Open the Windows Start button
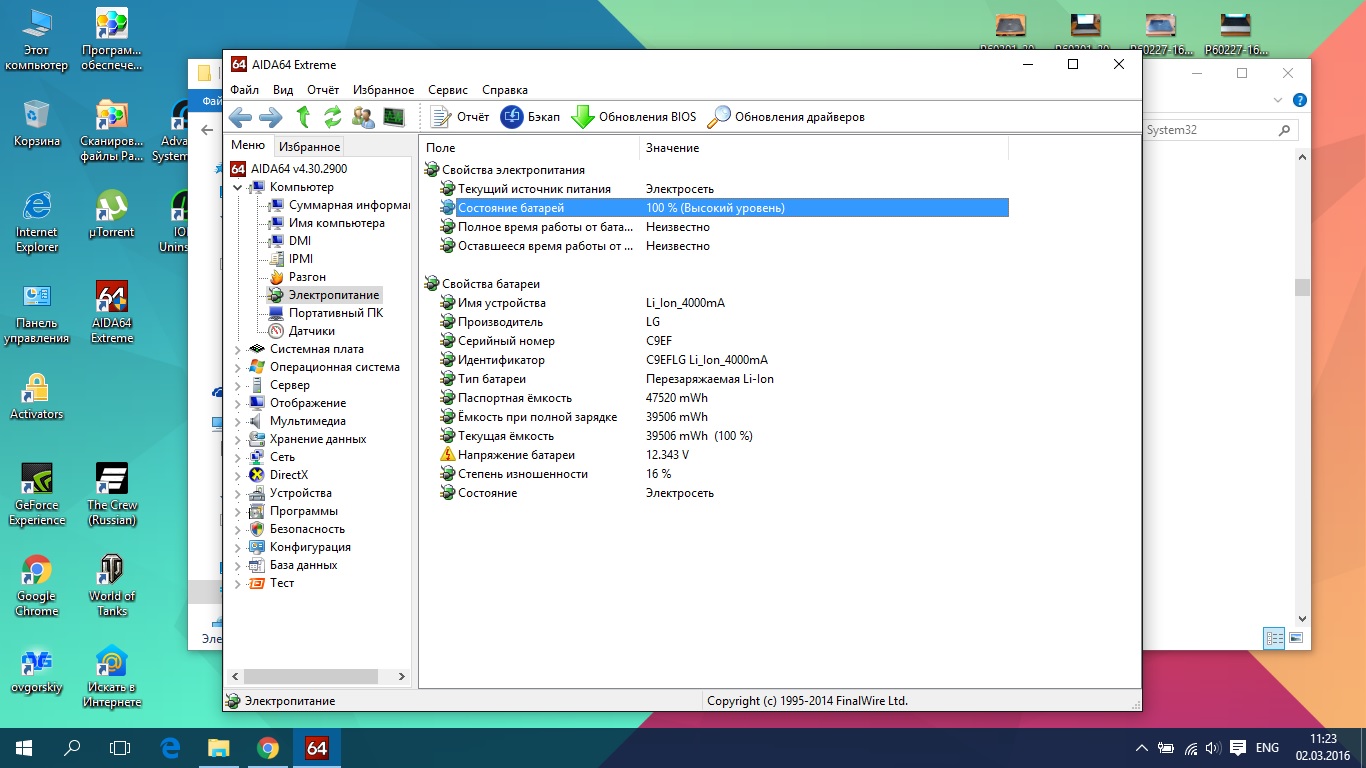This screenshot has width=1366, height=768. pyautogui.click(x=24, y=747)
